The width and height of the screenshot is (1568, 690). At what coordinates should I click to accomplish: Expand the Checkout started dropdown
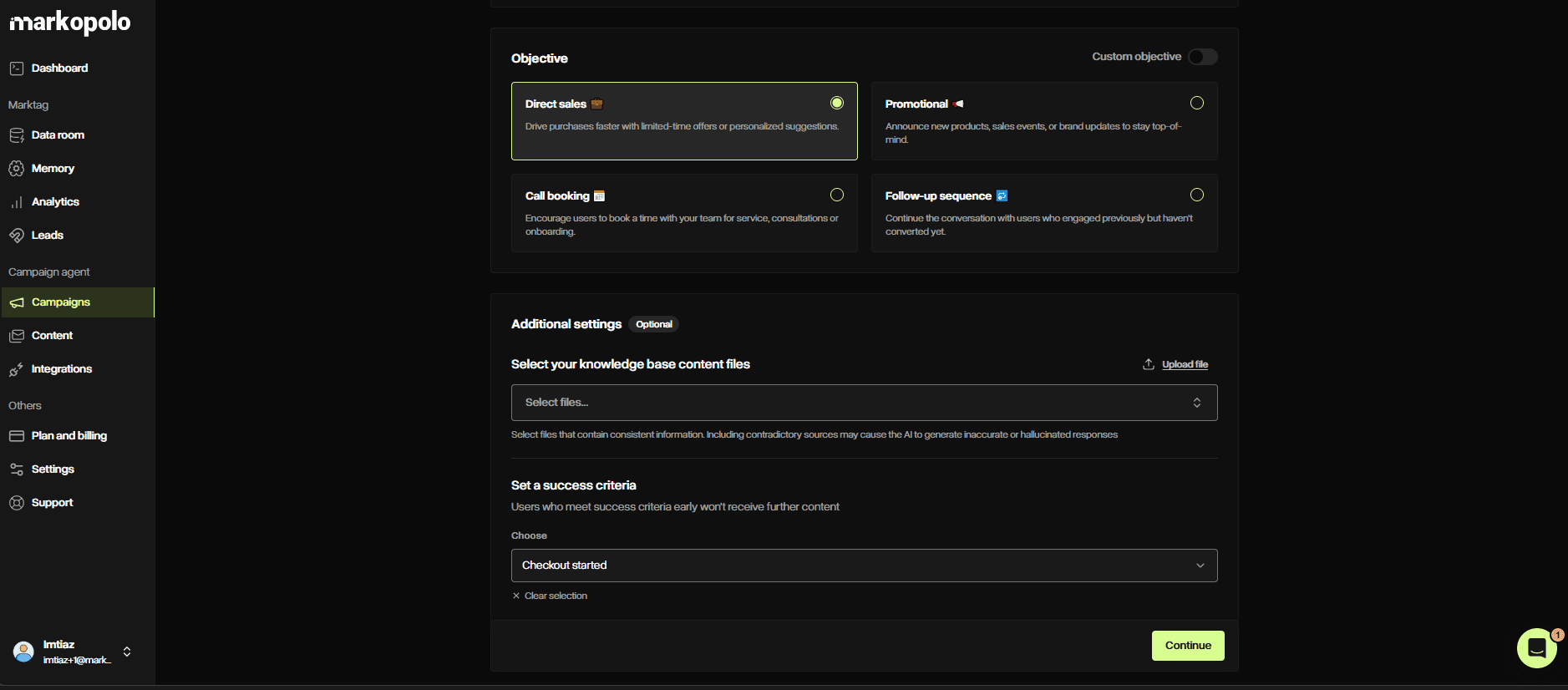click(x=864, y=566)
